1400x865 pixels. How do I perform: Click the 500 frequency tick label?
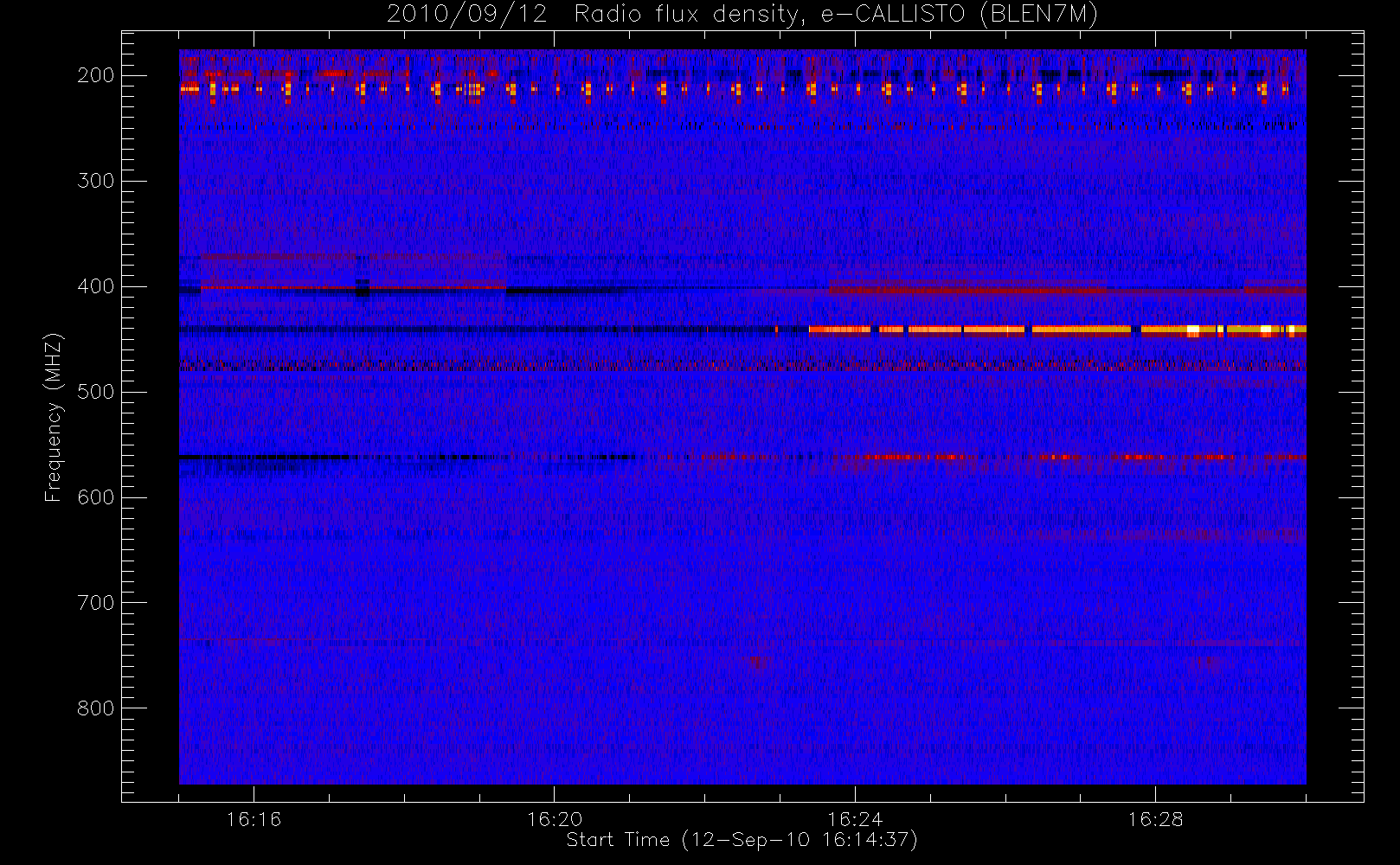click(x=96, y=392)
